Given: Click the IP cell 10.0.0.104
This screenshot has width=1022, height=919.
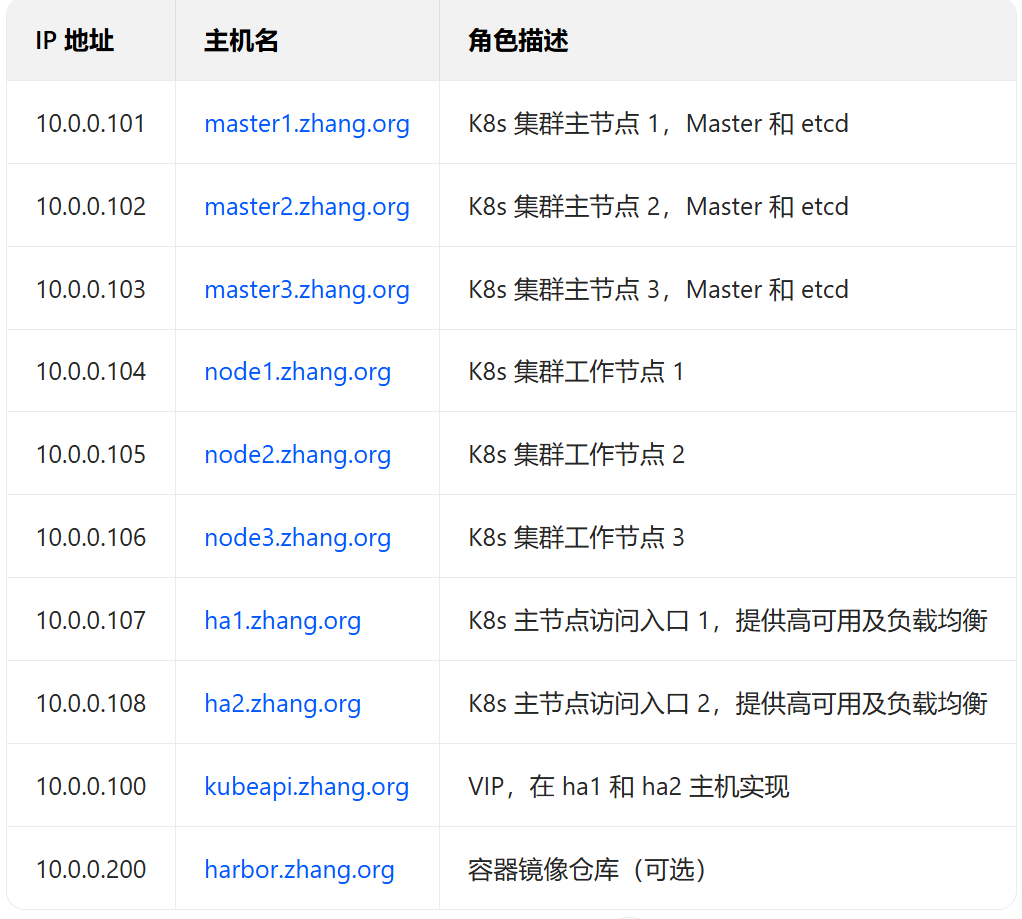Looking at the screenshot, I should coord(91,372).
